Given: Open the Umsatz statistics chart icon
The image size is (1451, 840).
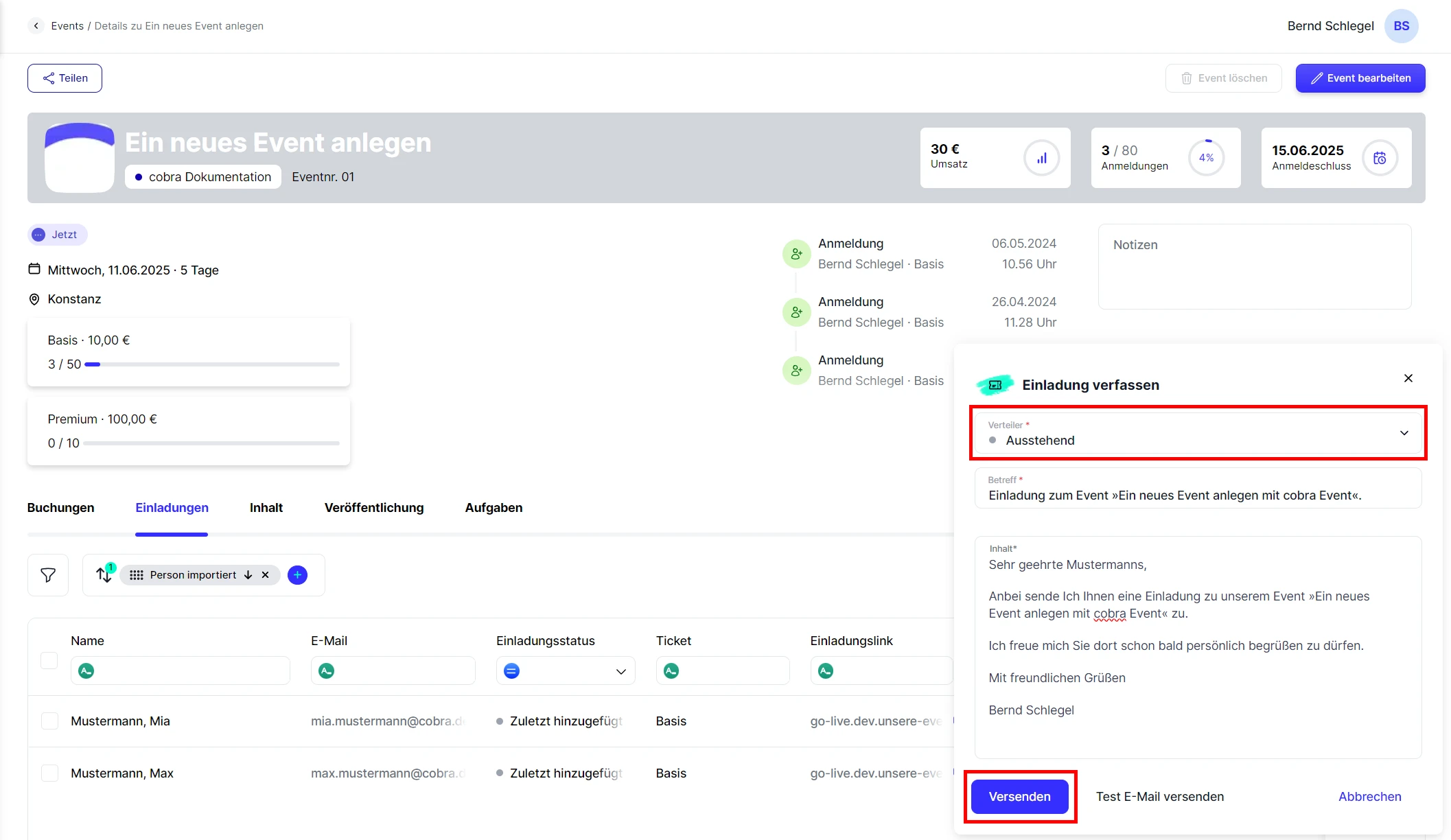Looking at the screenshot, I should (x=1041, y=159).
